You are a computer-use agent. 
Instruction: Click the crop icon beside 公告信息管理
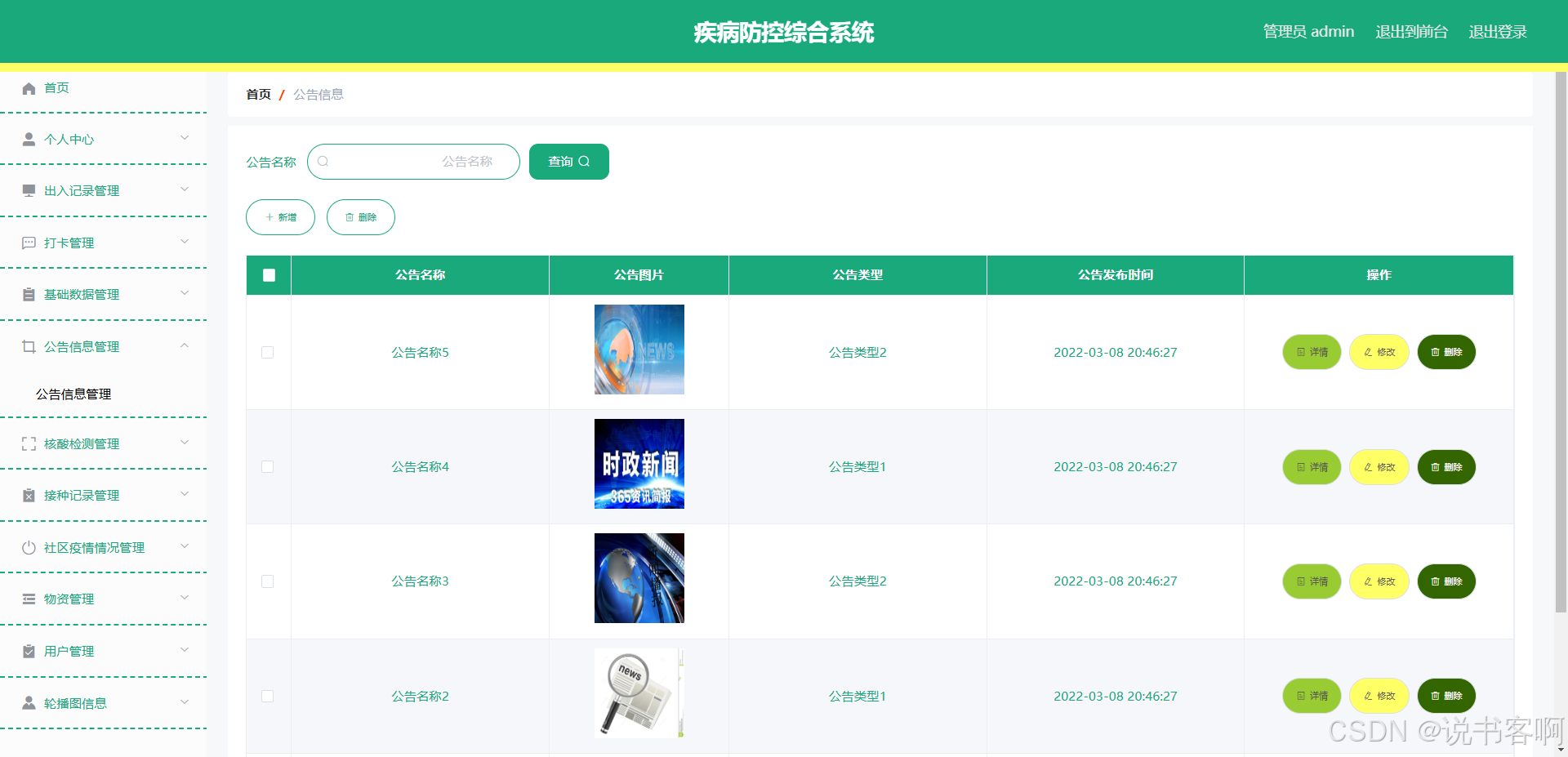coord(29,346)
